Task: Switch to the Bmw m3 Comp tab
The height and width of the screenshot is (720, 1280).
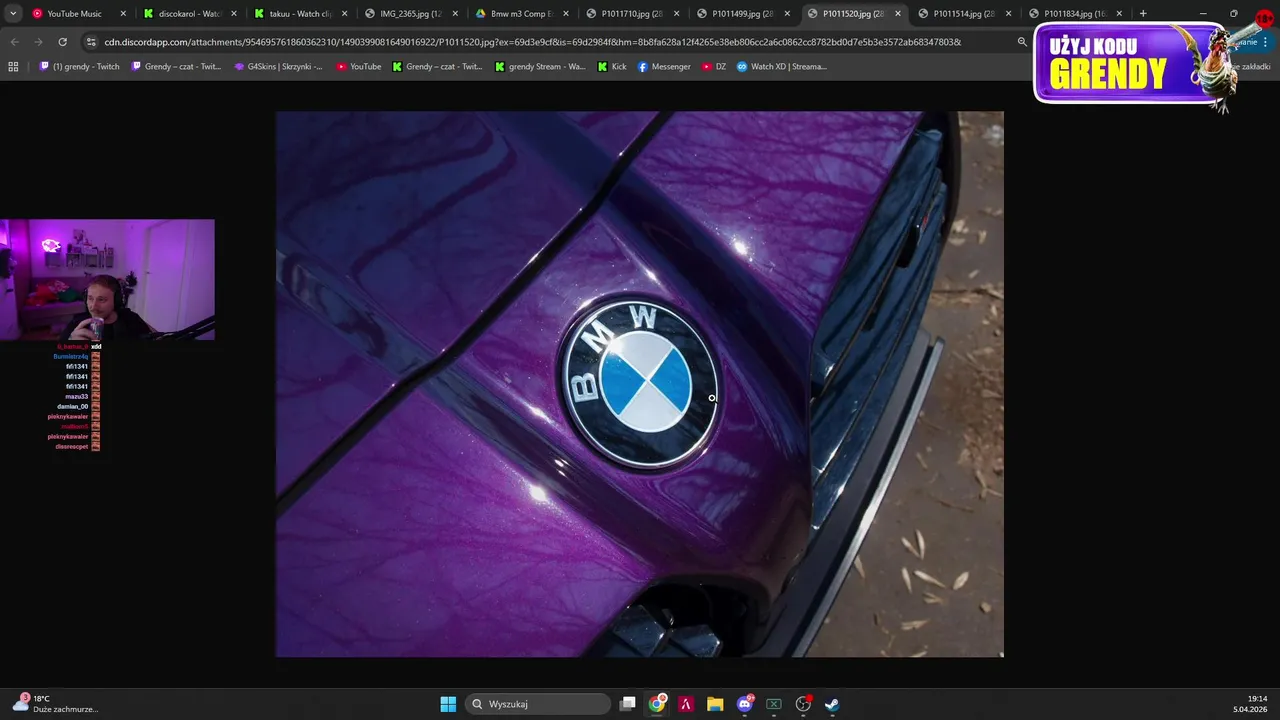Action: (521, 14)
